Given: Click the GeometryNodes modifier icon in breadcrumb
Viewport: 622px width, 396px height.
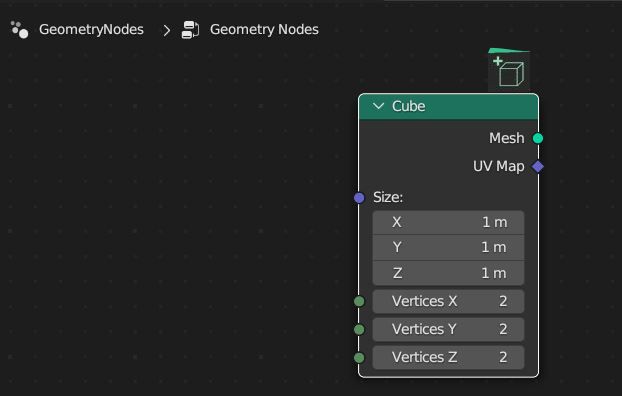Looking at the screenshot, I should click(x=19, y=30).
